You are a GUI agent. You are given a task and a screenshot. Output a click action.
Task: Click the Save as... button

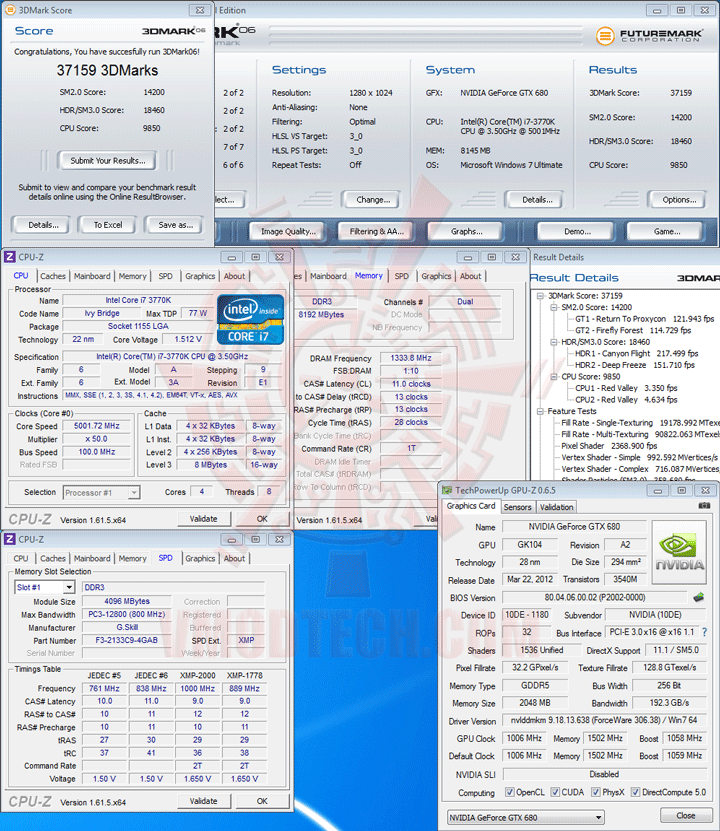pyautogui.click(x=175, y=225)
